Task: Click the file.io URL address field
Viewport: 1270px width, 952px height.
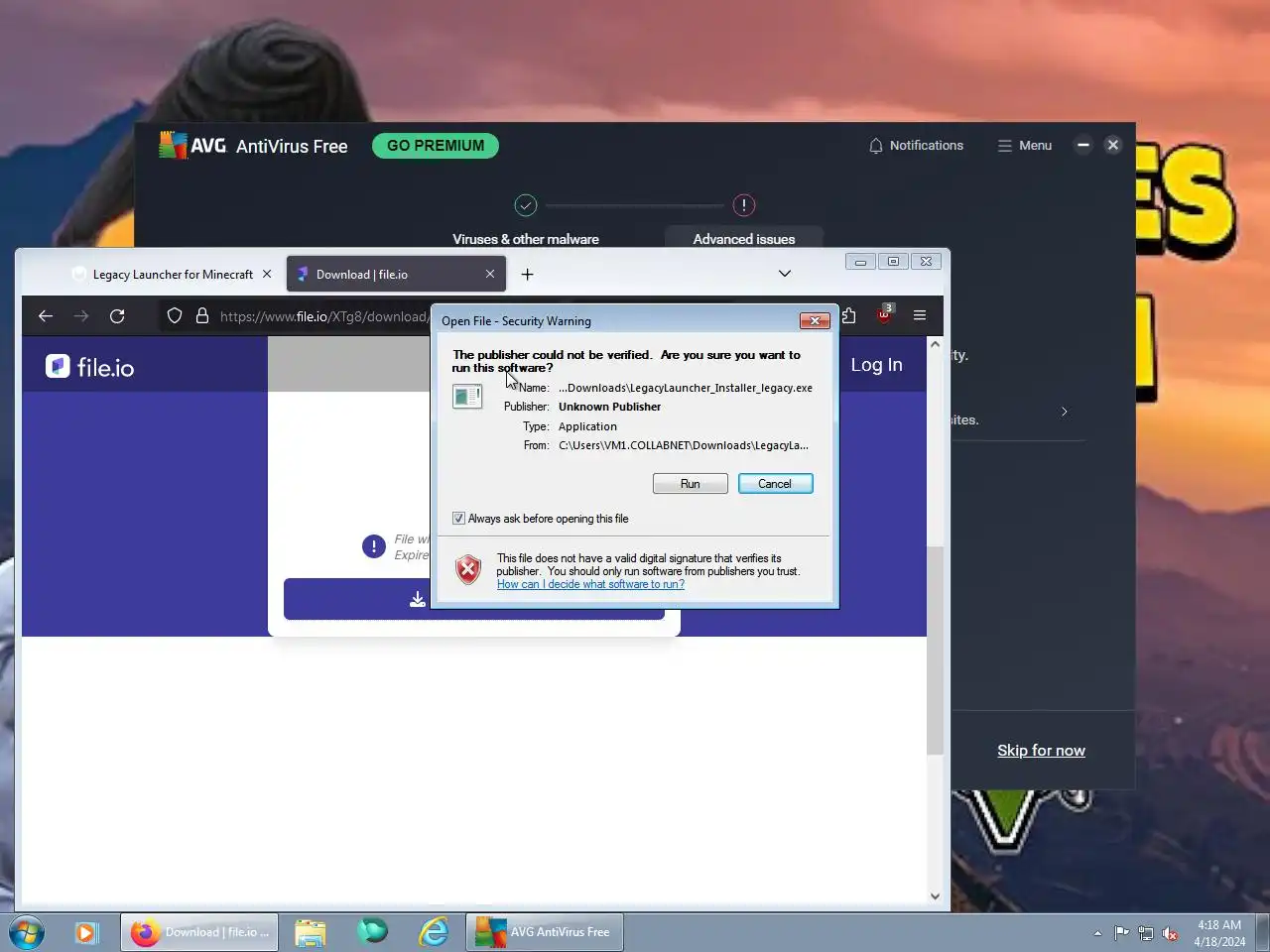Action: click(322, 316)
